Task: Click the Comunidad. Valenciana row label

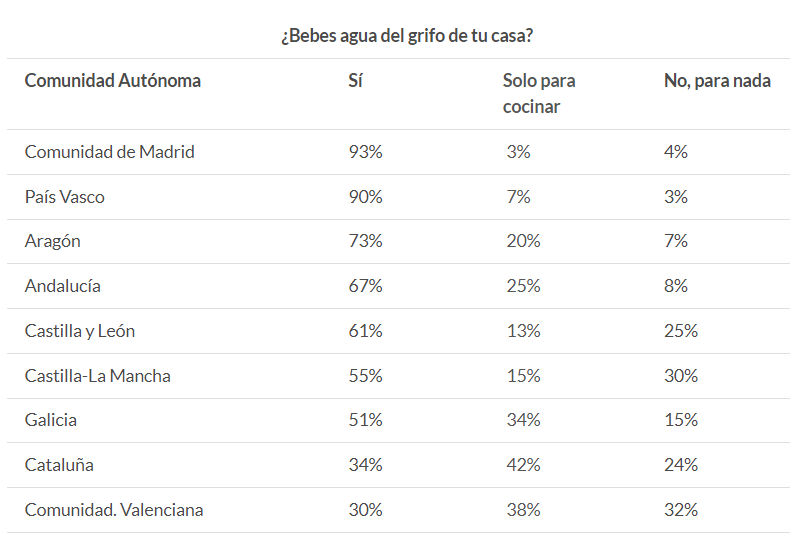Action: point(113,510)
